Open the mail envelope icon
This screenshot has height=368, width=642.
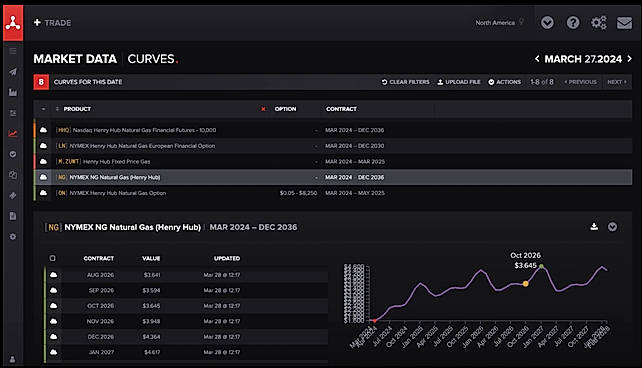(x=624, y=23)
